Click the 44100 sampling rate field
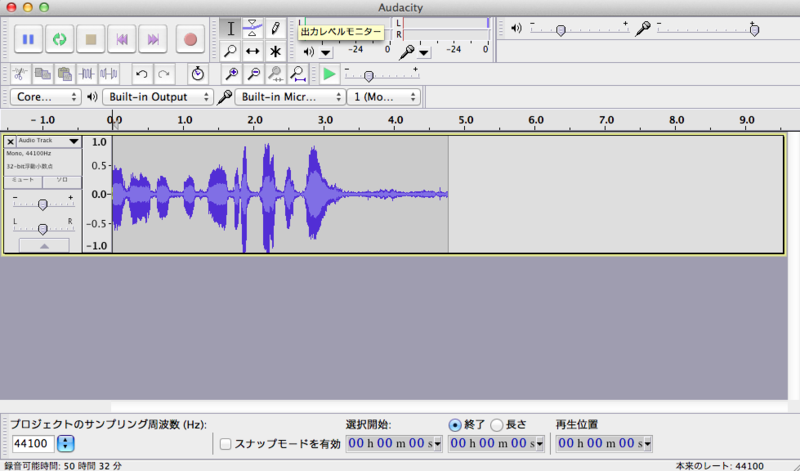 33,443
